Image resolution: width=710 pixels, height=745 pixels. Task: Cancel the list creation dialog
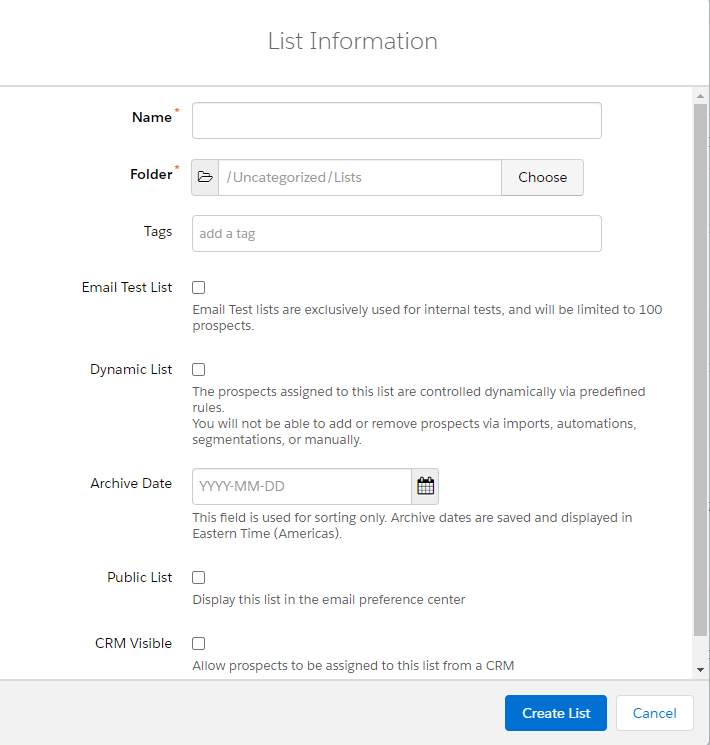point(654,713)
